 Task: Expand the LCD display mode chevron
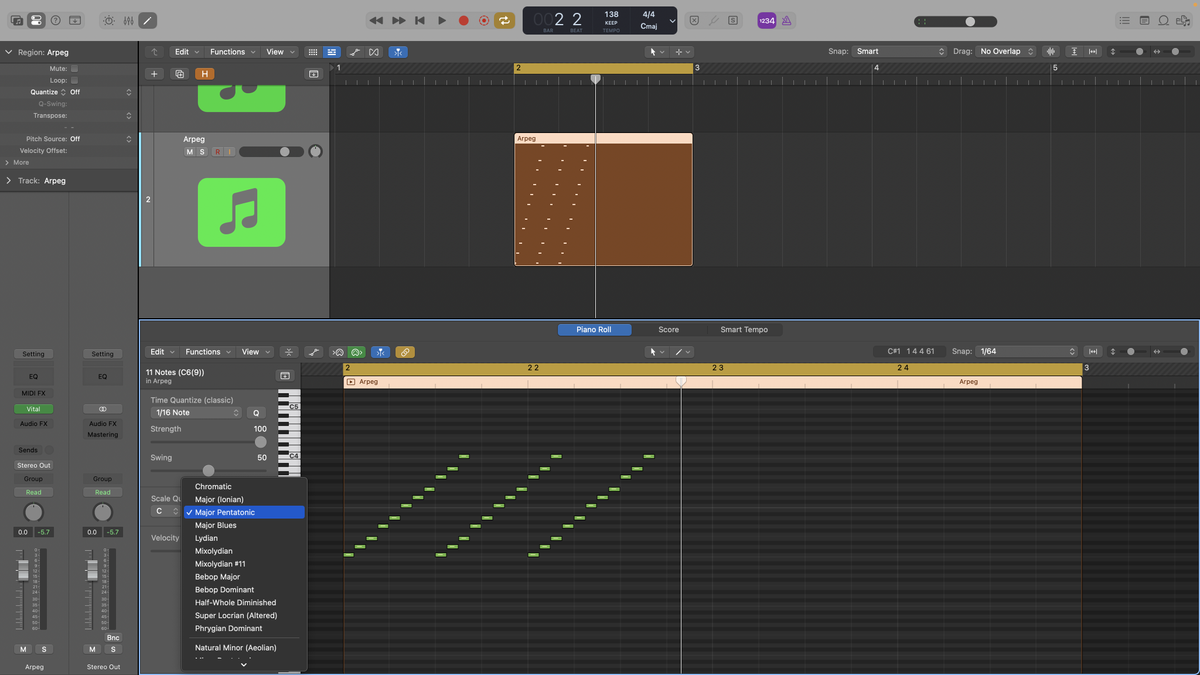[672, 20]
